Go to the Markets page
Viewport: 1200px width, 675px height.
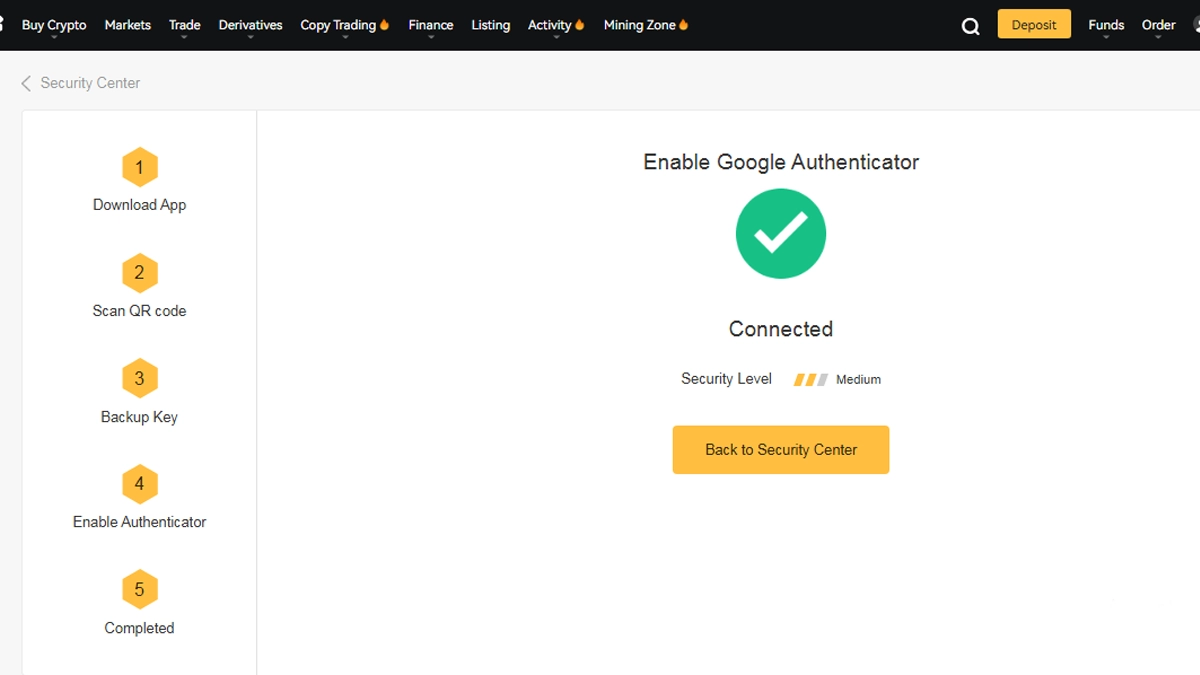click(x=128, y=25)
